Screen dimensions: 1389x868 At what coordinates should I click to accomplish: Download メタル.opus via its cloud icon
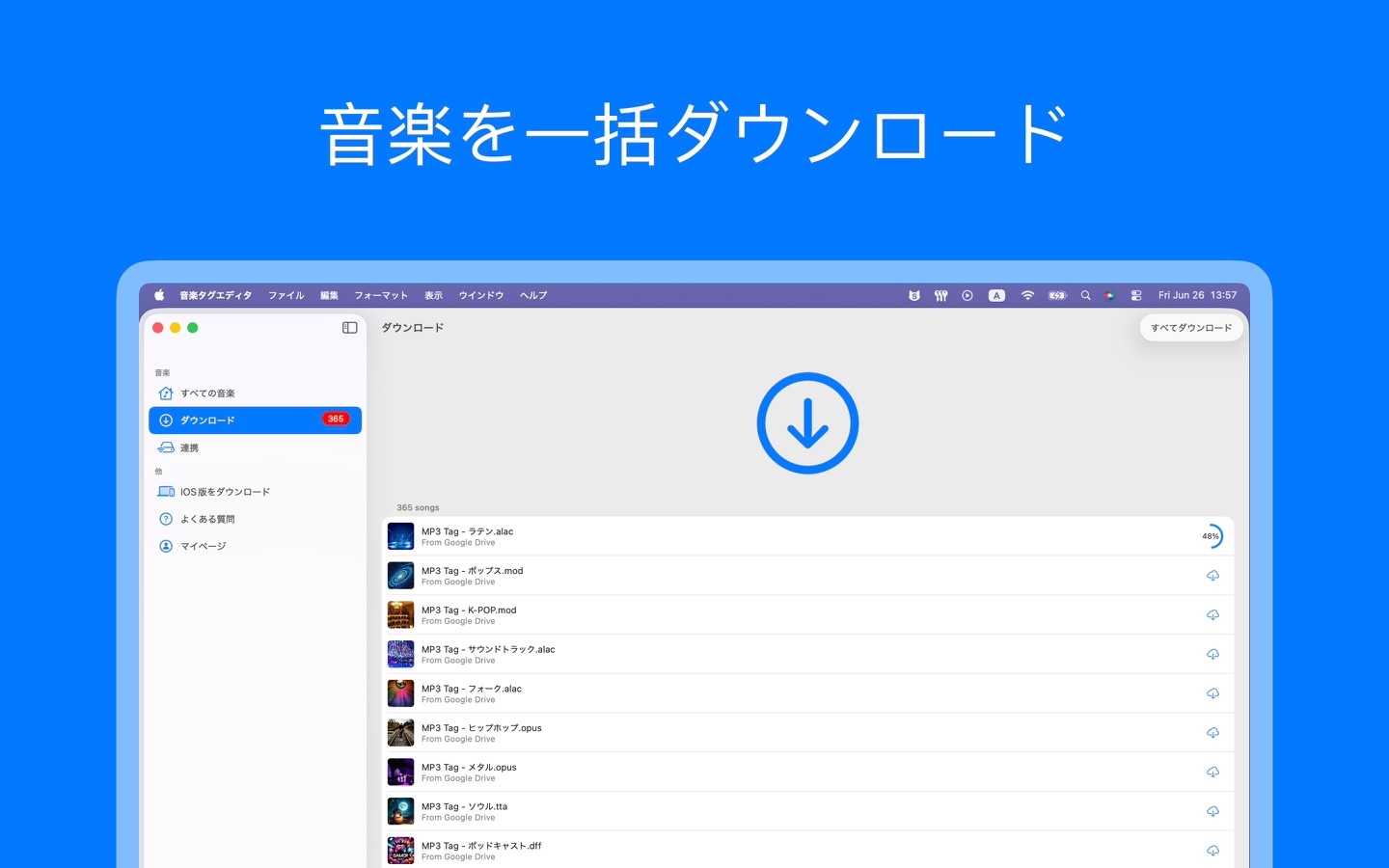tap(1212, 773)
